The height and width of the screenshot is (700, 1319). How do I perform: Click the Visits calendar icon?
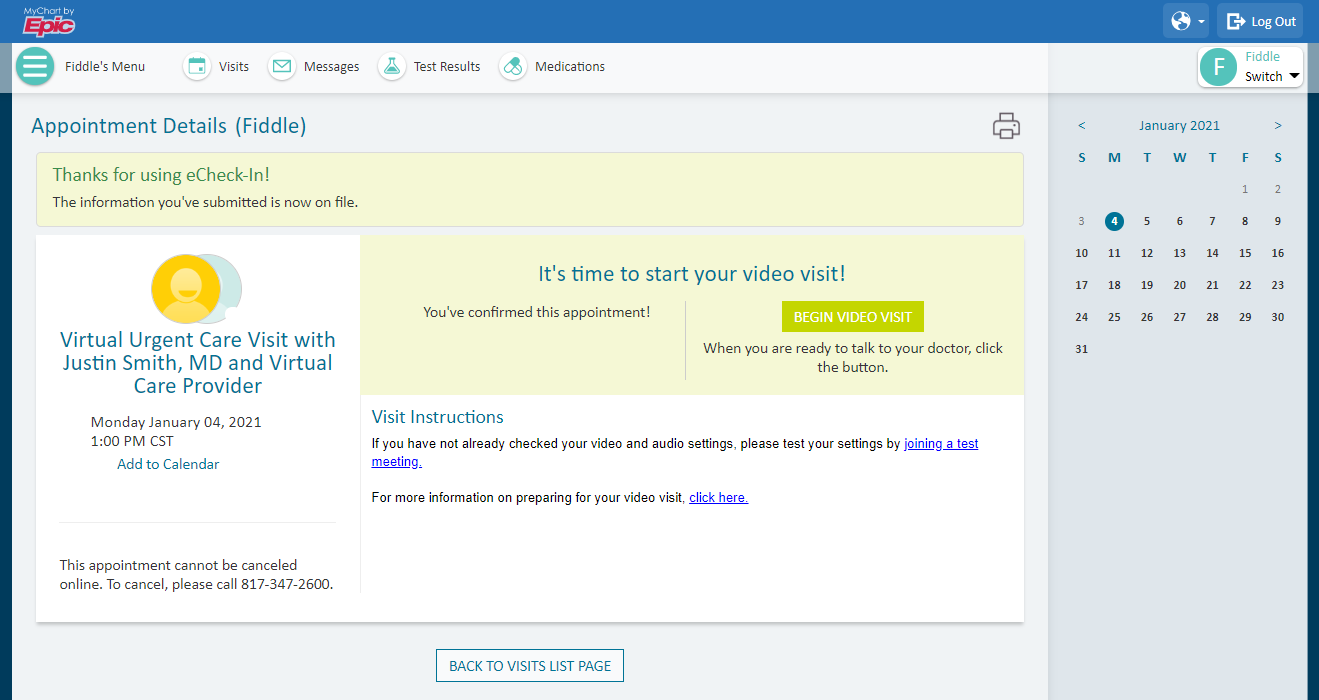pyautogui.click(x=197, y=67)
